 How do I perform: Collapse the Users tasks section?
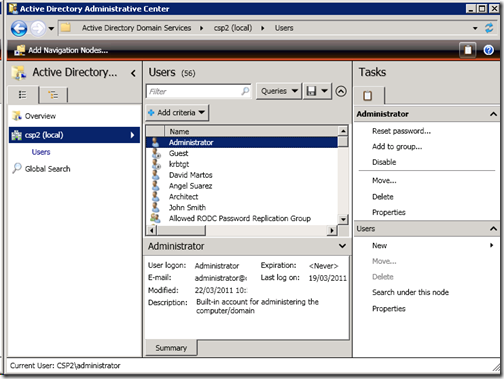[493, 229]
